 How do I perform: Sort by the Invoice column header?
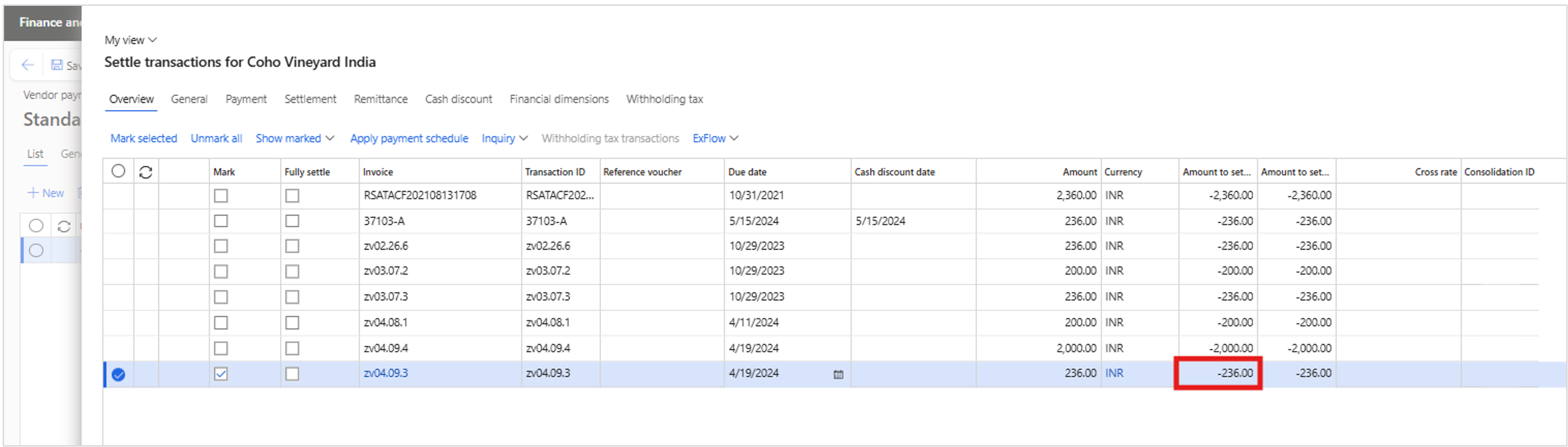coord(378,172)
